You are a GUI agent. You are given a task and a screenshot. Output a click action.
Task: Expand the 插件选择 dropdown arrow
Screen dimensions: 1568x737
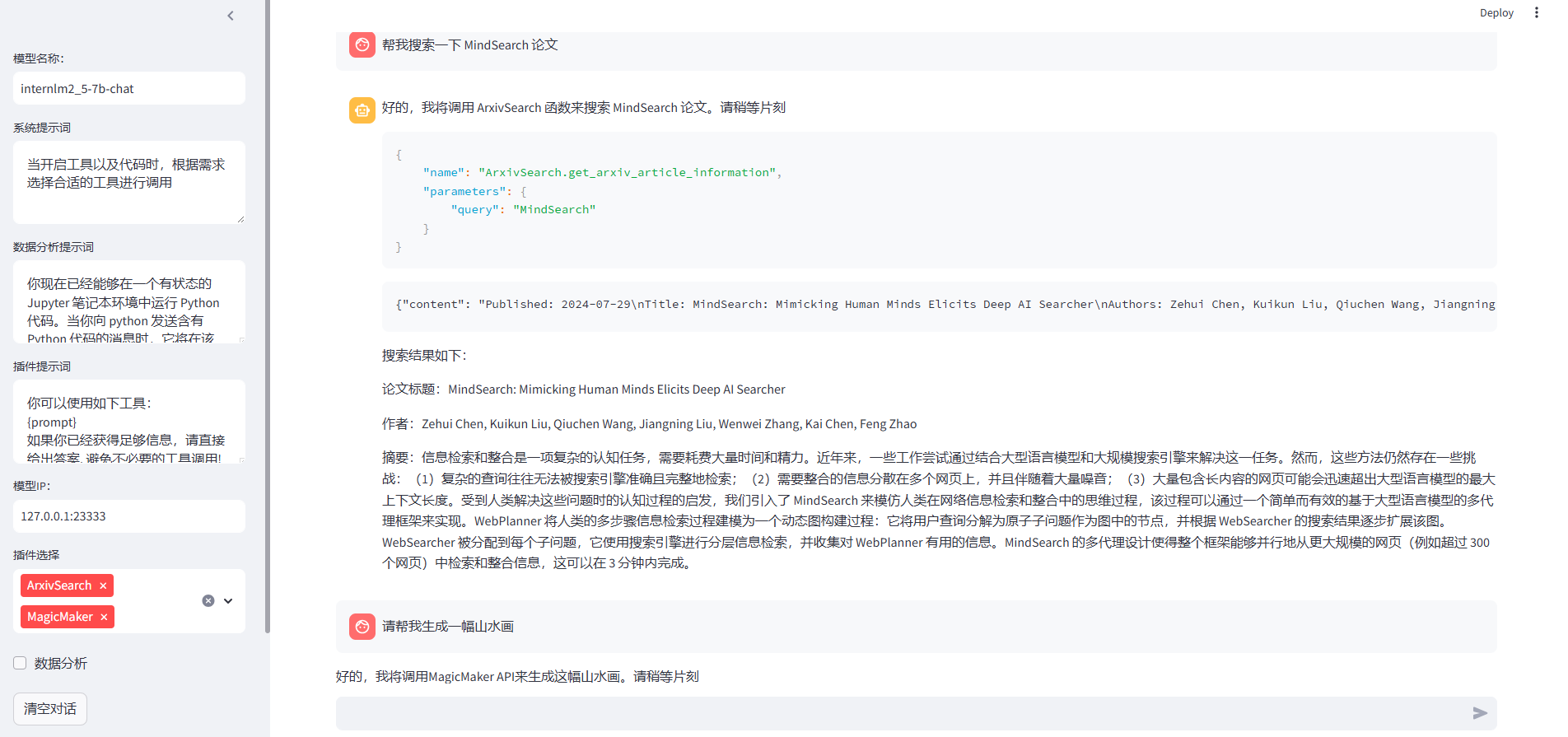pos(228,600)
